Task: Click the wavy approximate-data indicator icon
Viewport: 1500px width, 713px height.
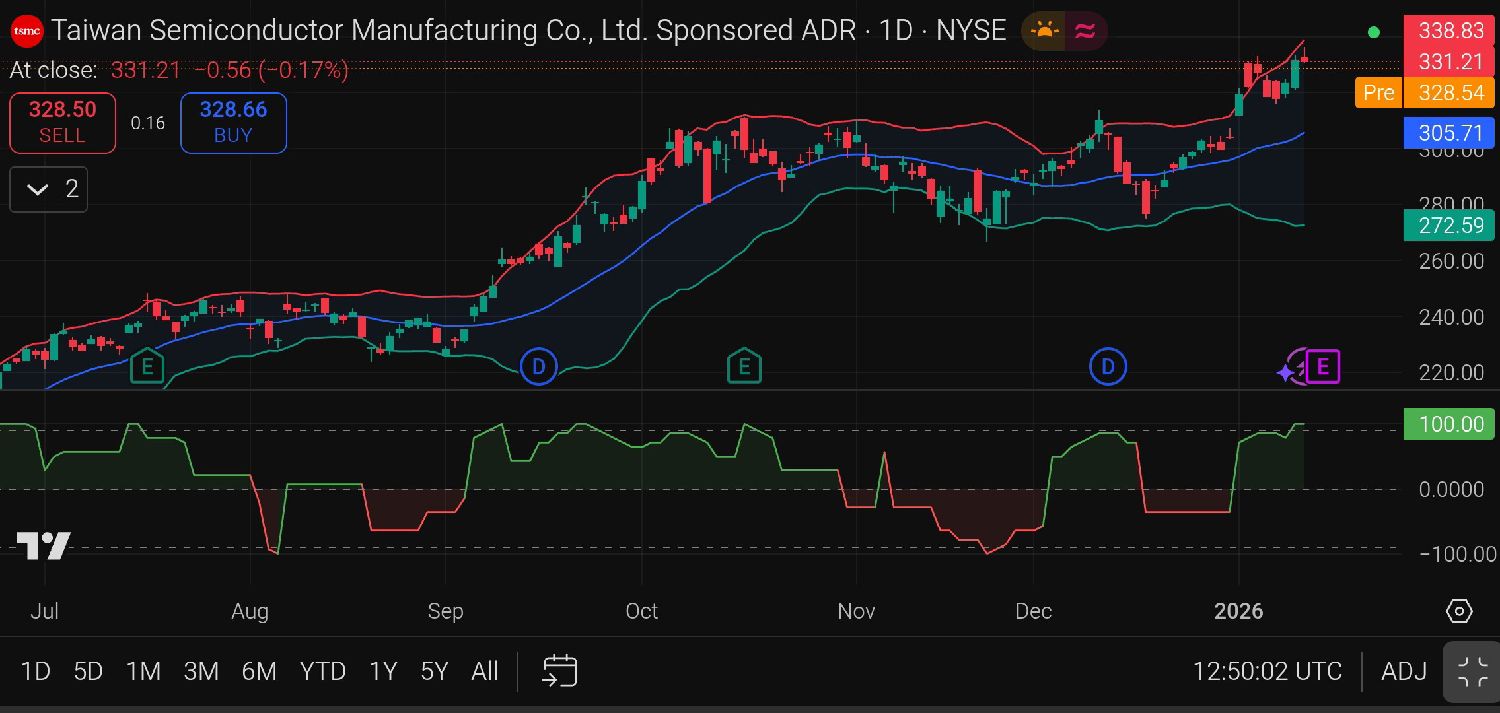Action: [1085, 31]
